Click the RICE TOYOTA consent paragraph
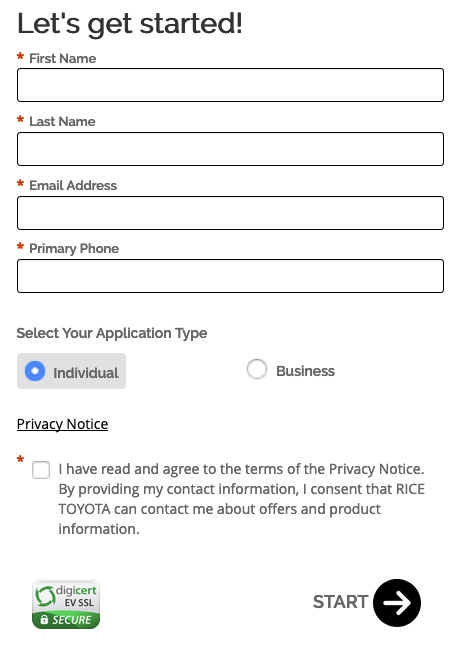The image size is (459, 645). click(241, 499)
